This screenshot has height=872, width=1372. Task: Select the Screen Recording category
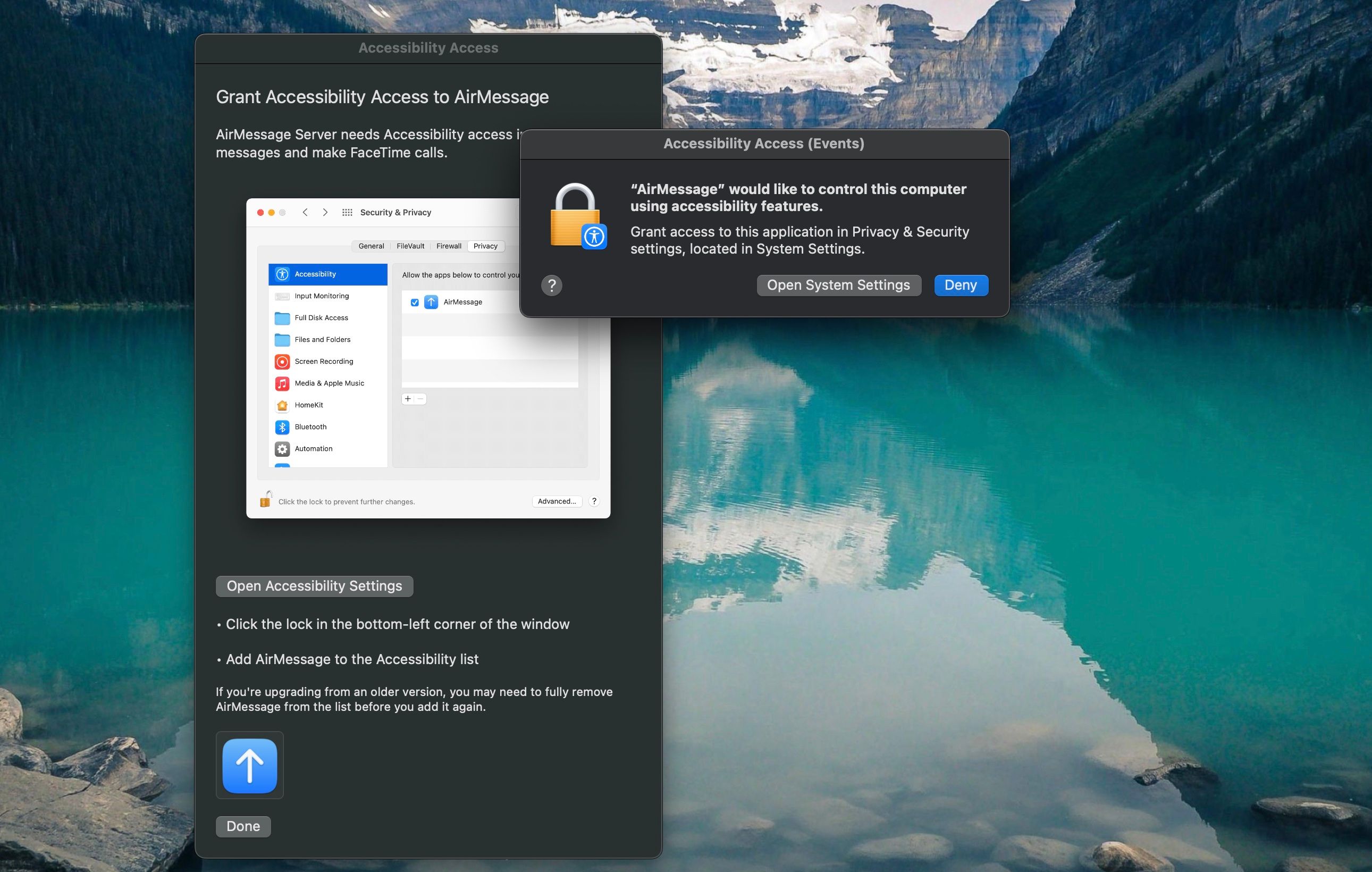[x=323, y=362]
